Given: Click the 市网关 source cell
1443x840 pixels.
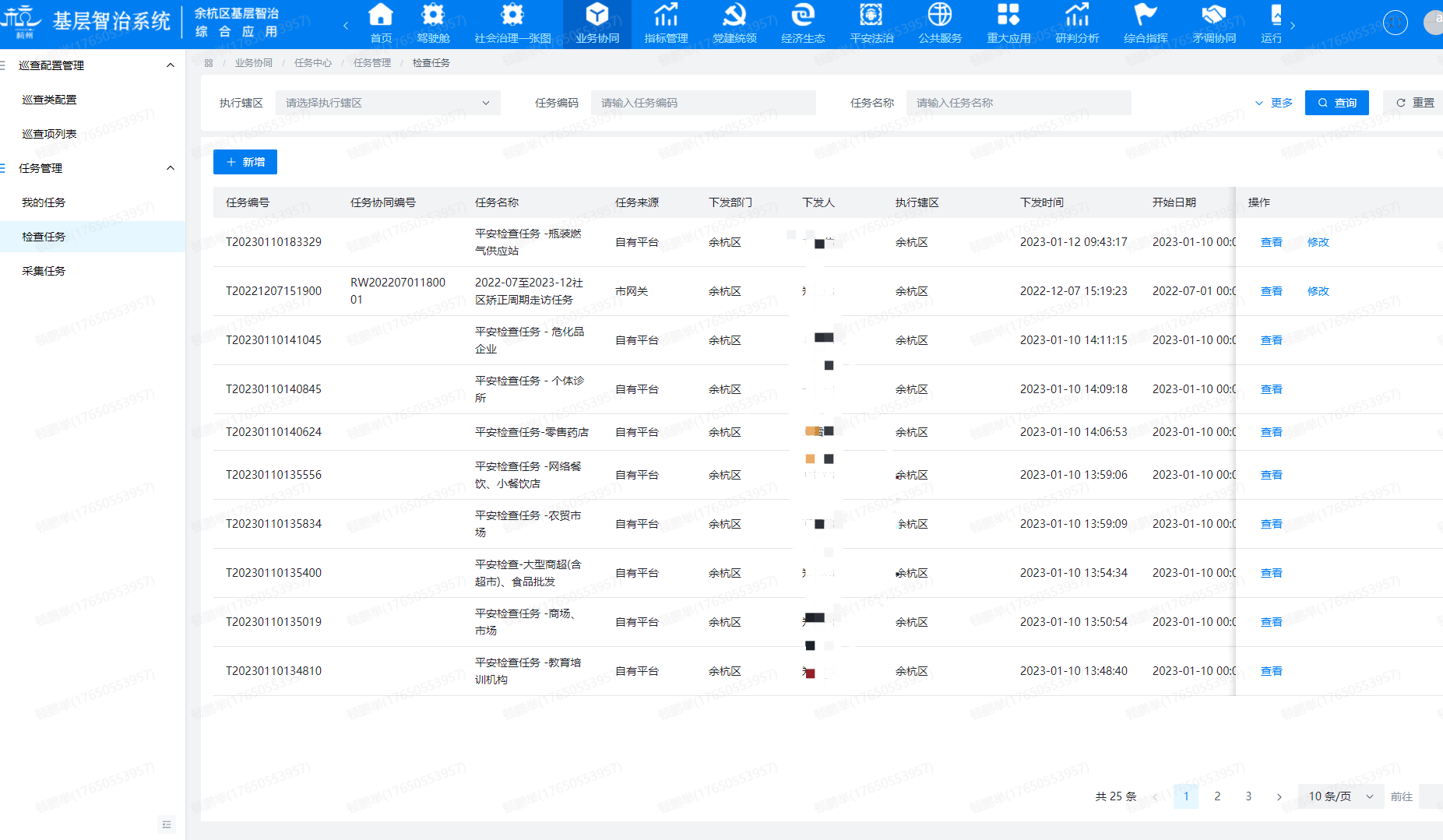Looking at the screenshot, I should 632,291.
